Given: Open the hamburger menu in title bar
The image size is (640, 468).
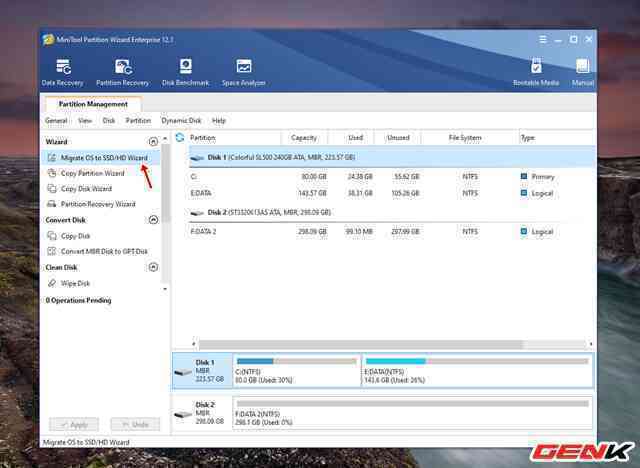Looking at the screenshot, I should (542, 40).
